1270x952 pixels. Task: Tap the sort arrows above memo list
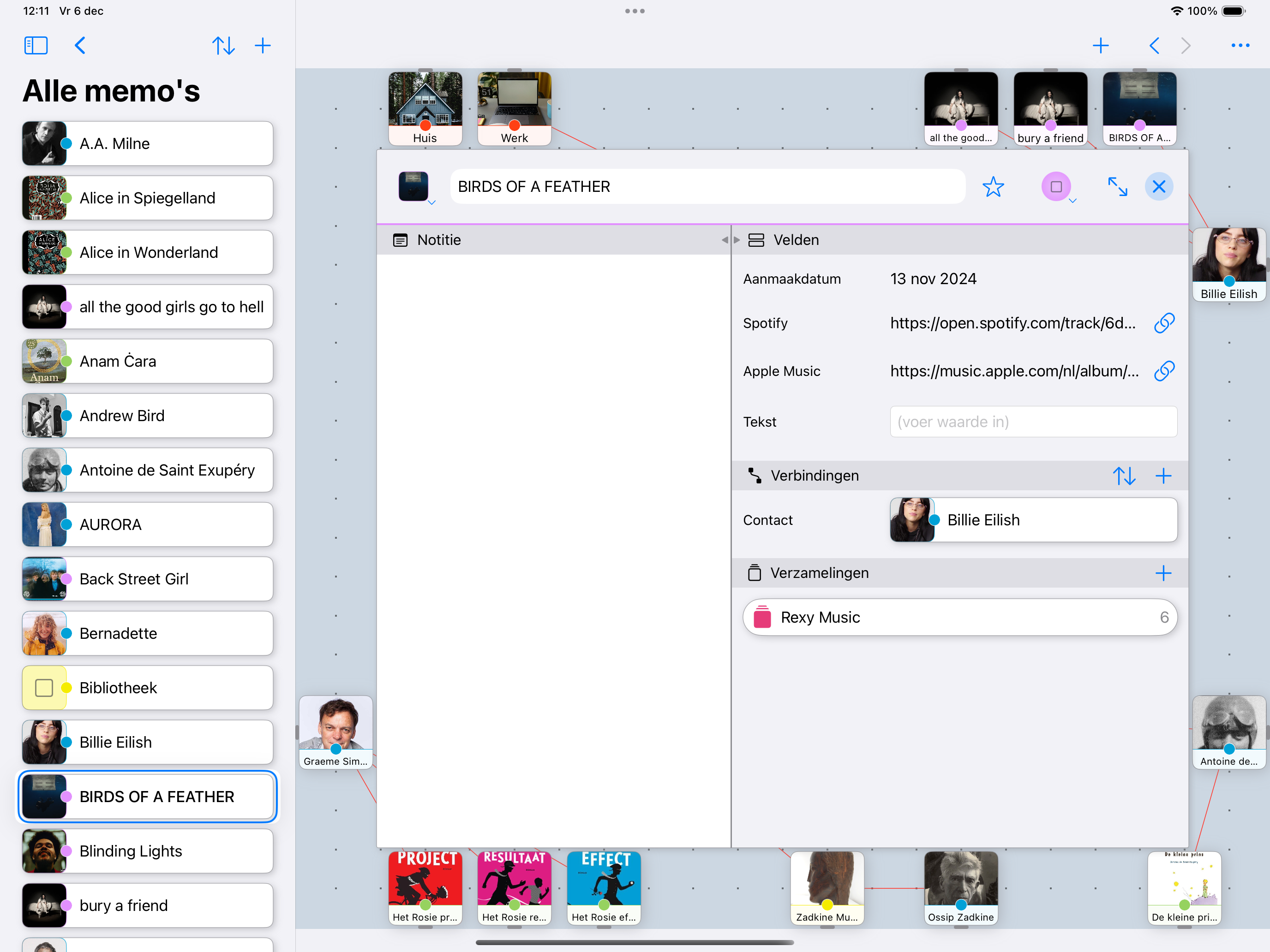click(223, 45)
